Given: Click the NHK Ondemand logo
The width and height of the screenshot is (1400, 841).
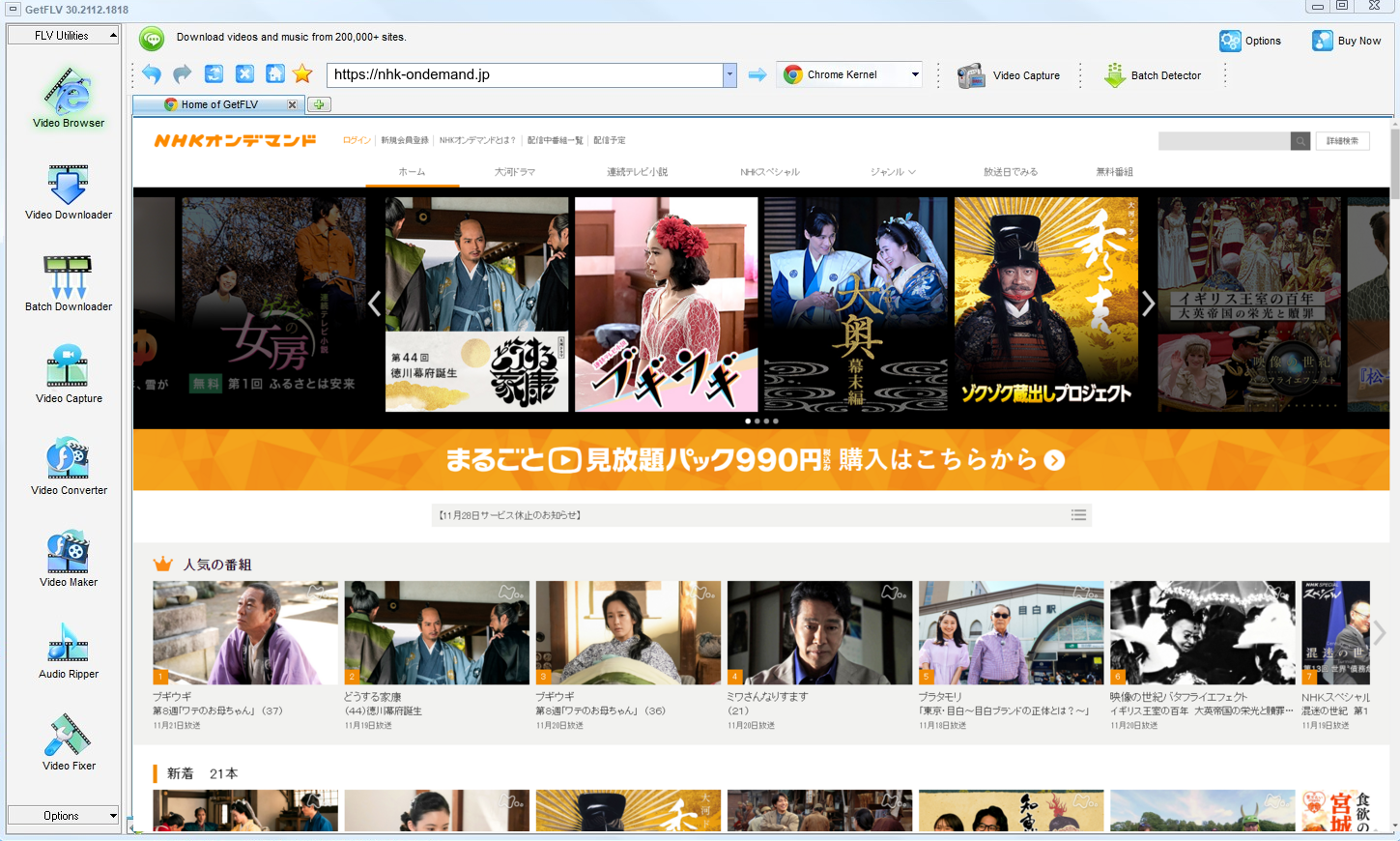Looking at the screenshot, I should click(235, 140).
